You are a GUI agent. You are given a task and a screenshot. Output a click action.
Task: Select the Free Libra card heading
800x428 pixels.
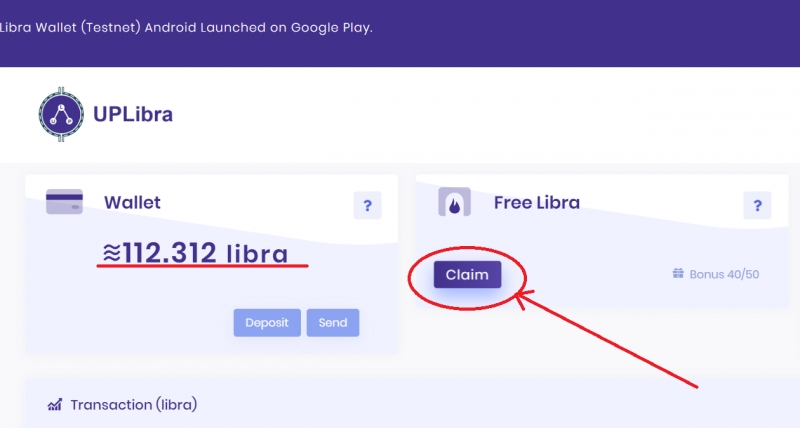pos(537,203)
